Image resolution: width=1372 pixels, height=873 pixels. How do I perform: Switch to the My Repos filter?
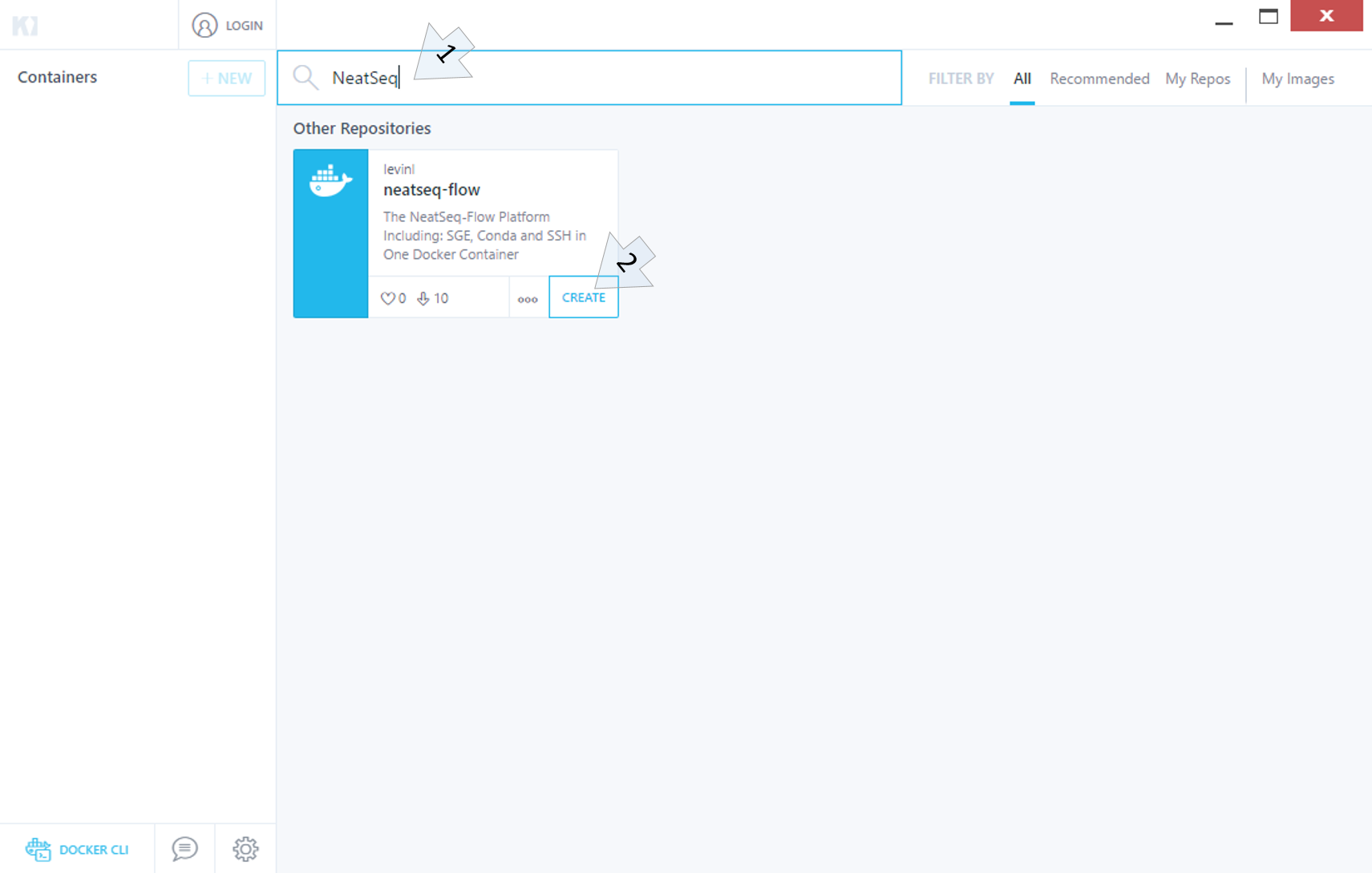(1197, 79)
